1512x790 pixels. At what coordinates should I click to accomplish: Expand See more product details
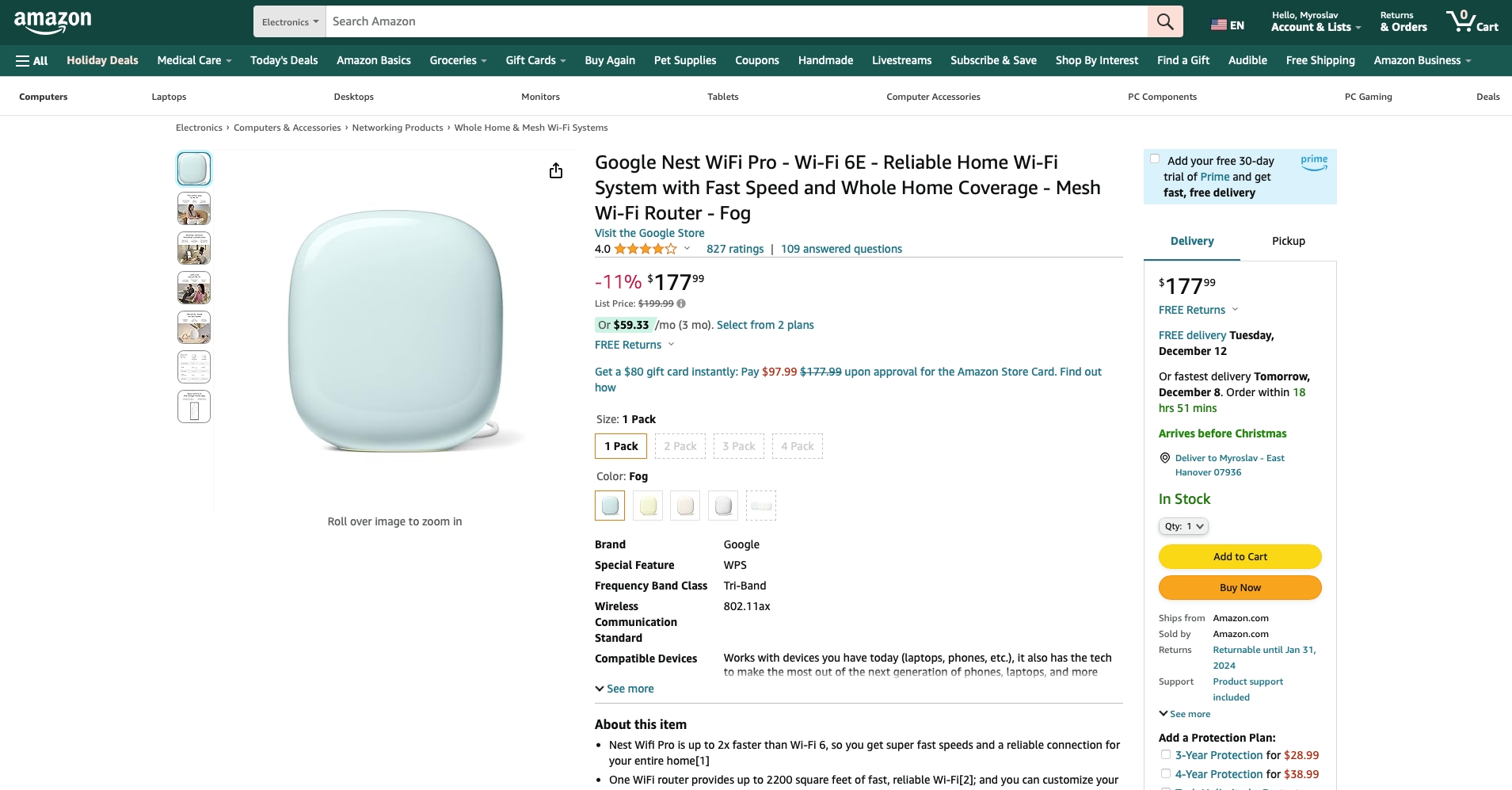tap(625, 689)
